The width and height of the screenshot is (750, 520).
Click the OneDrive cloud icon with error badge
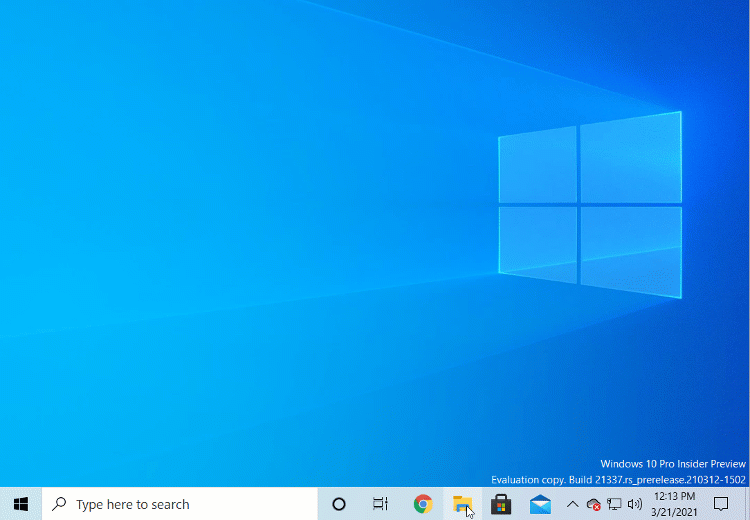tap(593, 504)
